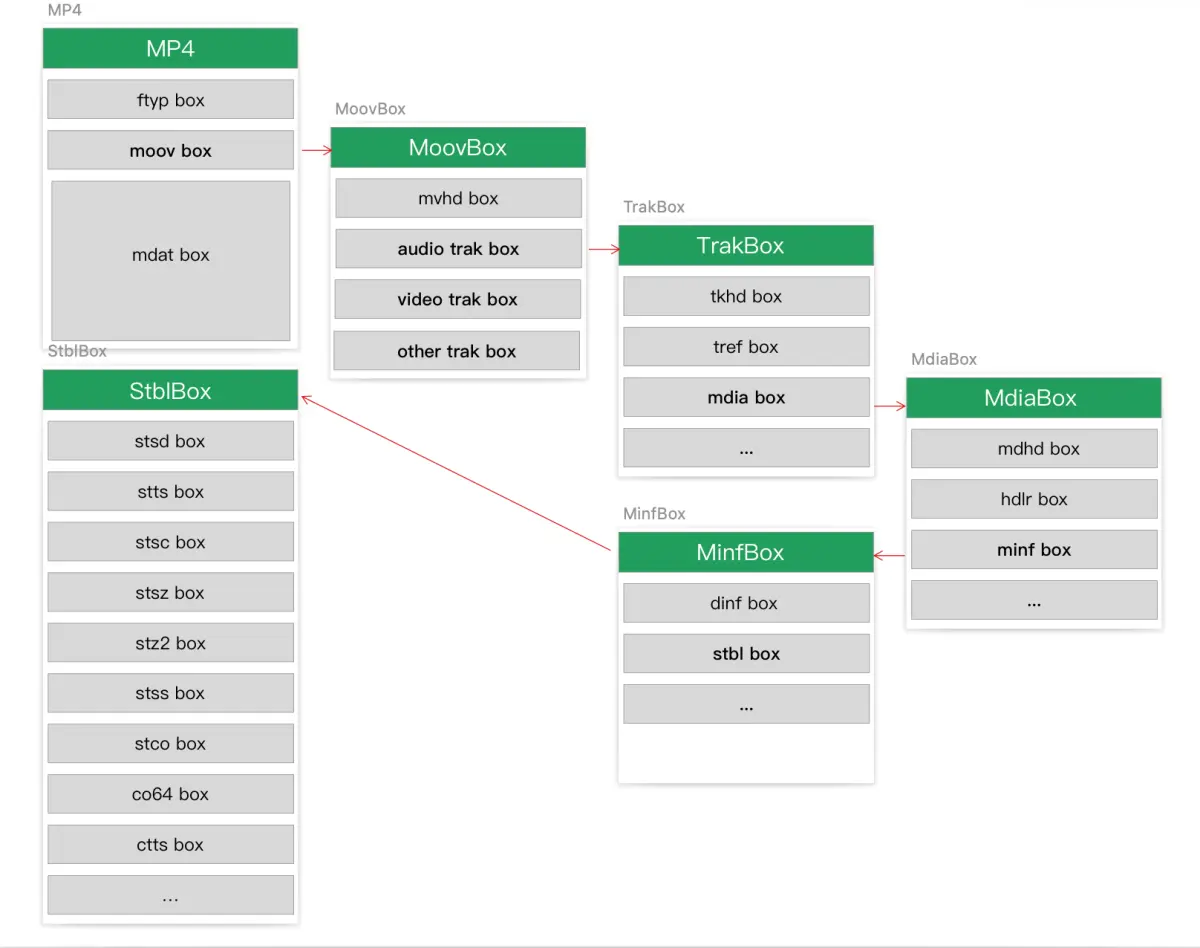
Task: Select the moov box row
Action: (x=170, y=150)
